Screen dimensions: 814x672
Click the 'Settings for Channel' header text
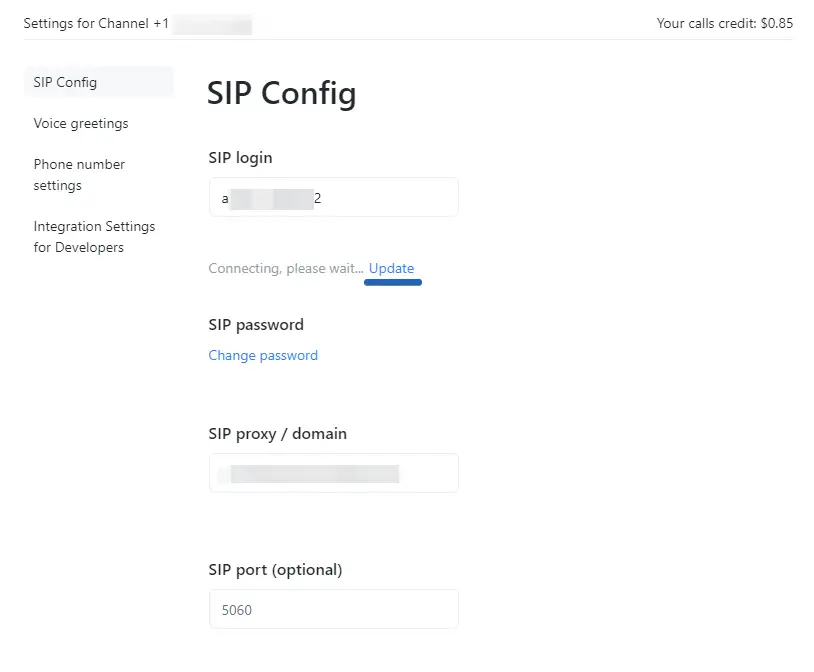pos(86,23)
